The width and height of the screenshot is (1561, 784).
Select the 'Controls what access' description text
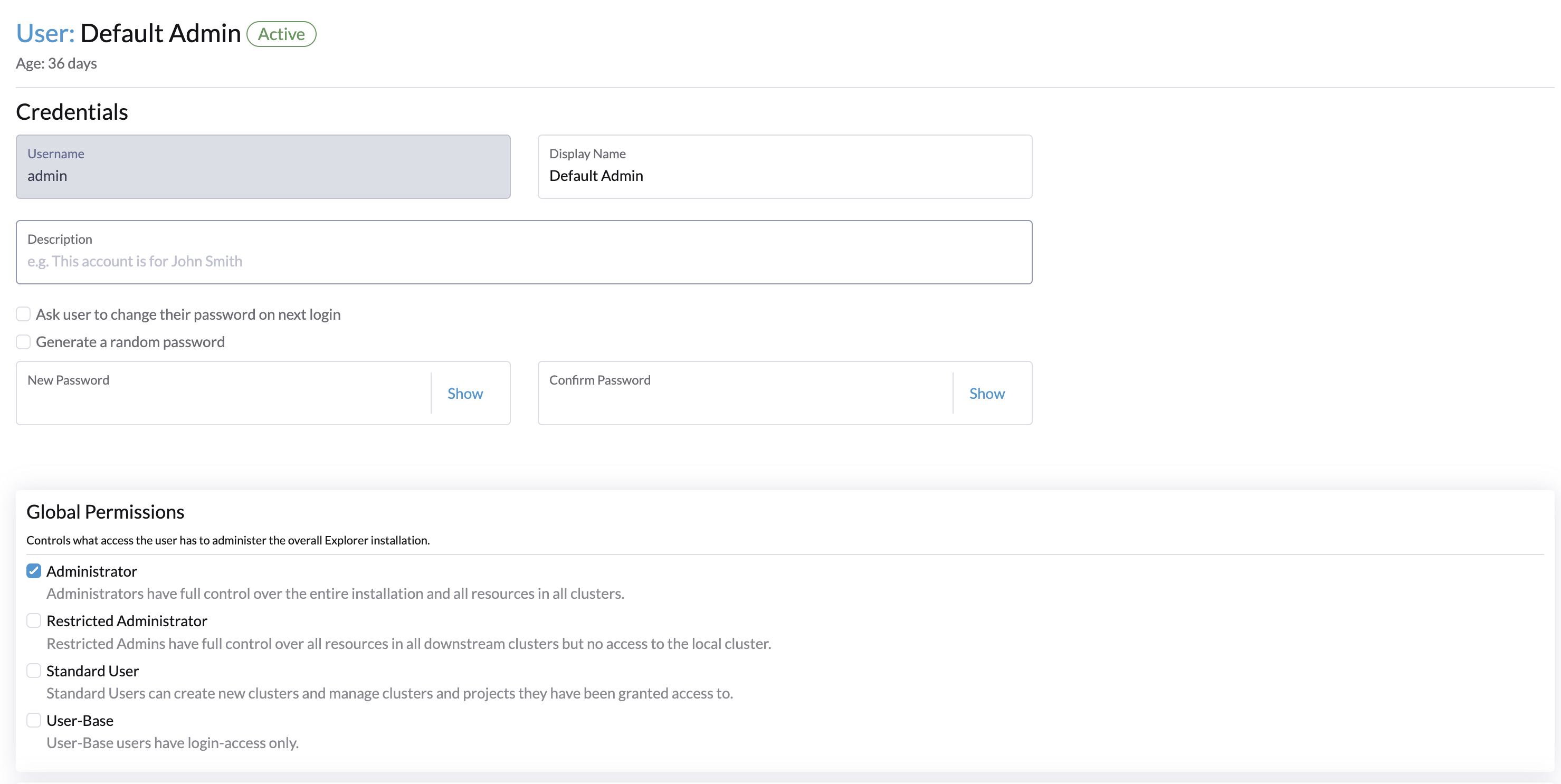pos(228,540)
